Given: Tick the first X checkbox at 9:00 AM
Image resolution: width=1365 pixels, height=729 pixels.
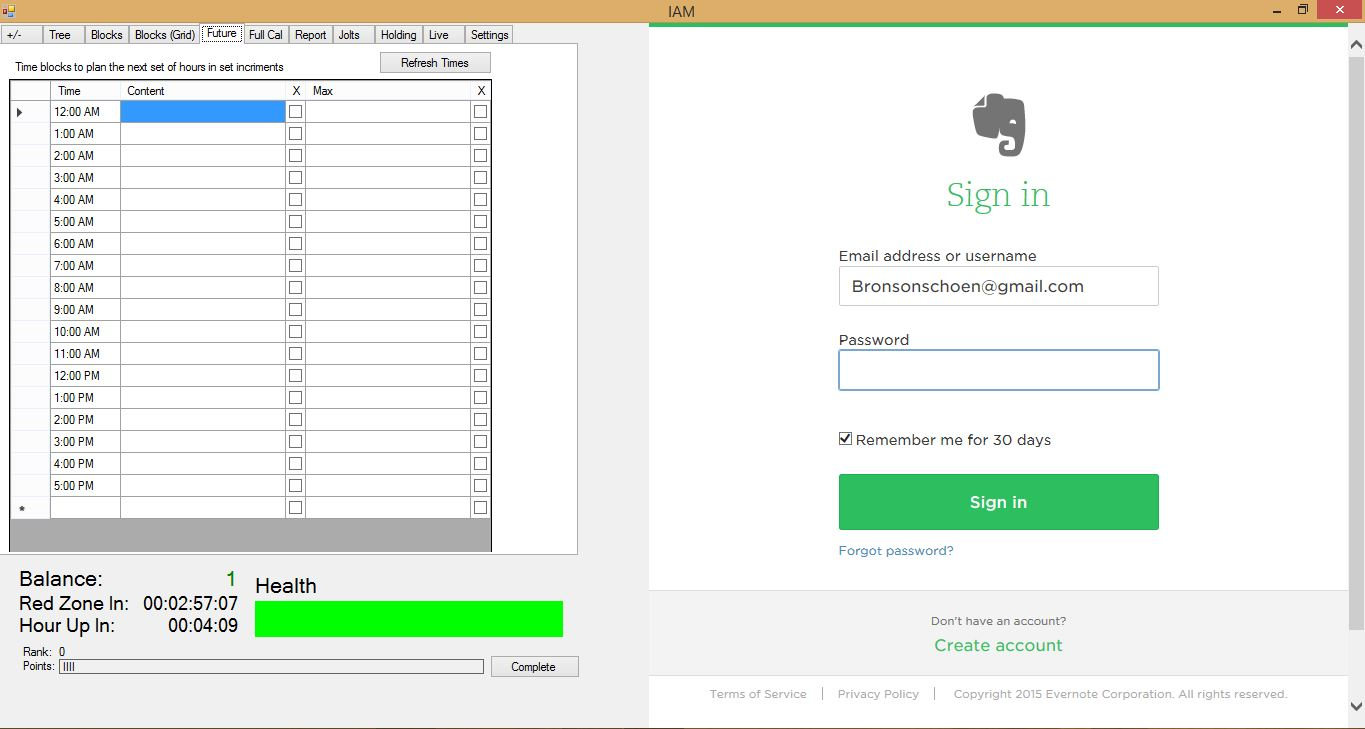Looking at the screenshot, I should pos(295,310).
